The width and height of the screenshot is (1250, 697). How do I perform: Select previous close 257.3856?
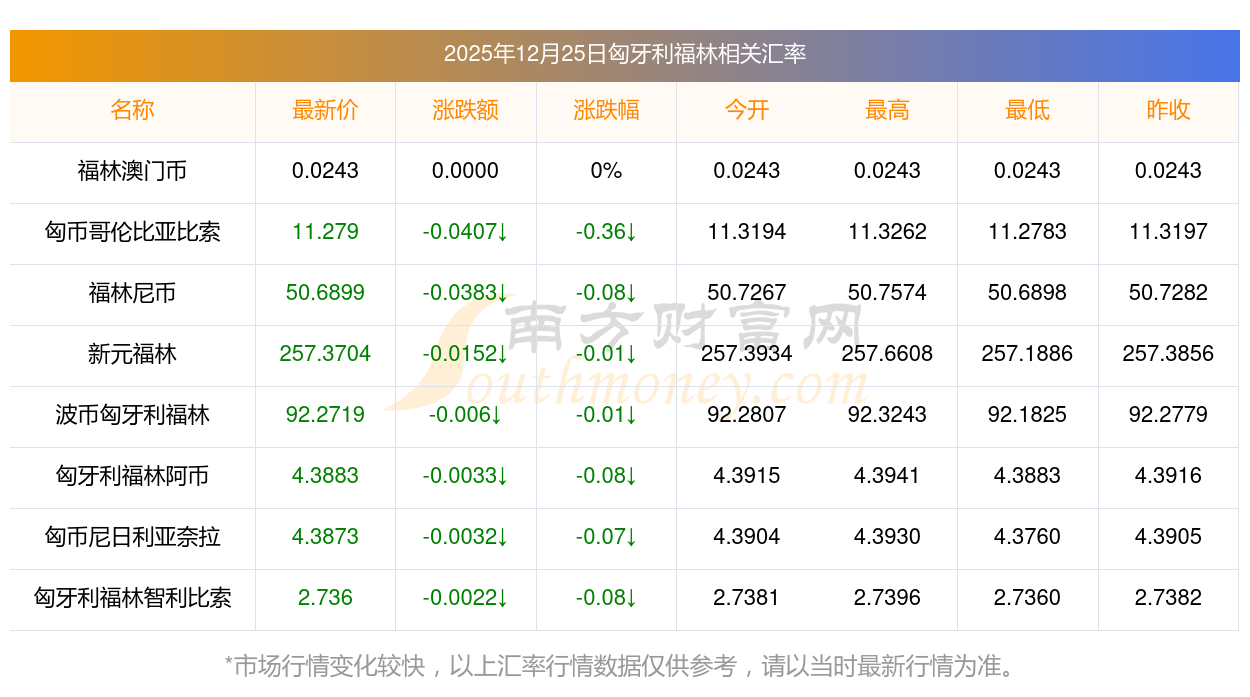(1168, 354)
